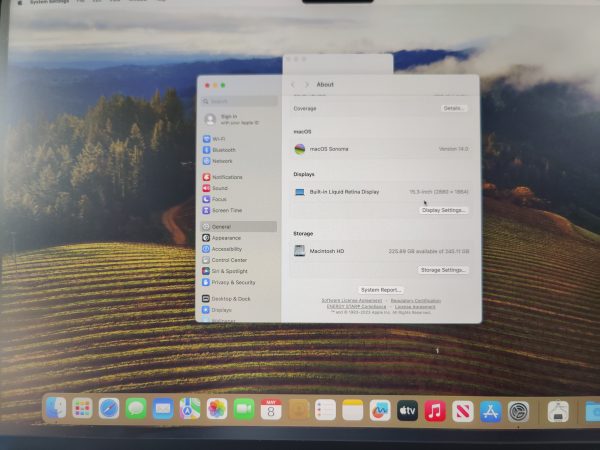The width and height of the screenshot is (600, 450).
Task: Click the System Report button
Action: pos(381,290)
